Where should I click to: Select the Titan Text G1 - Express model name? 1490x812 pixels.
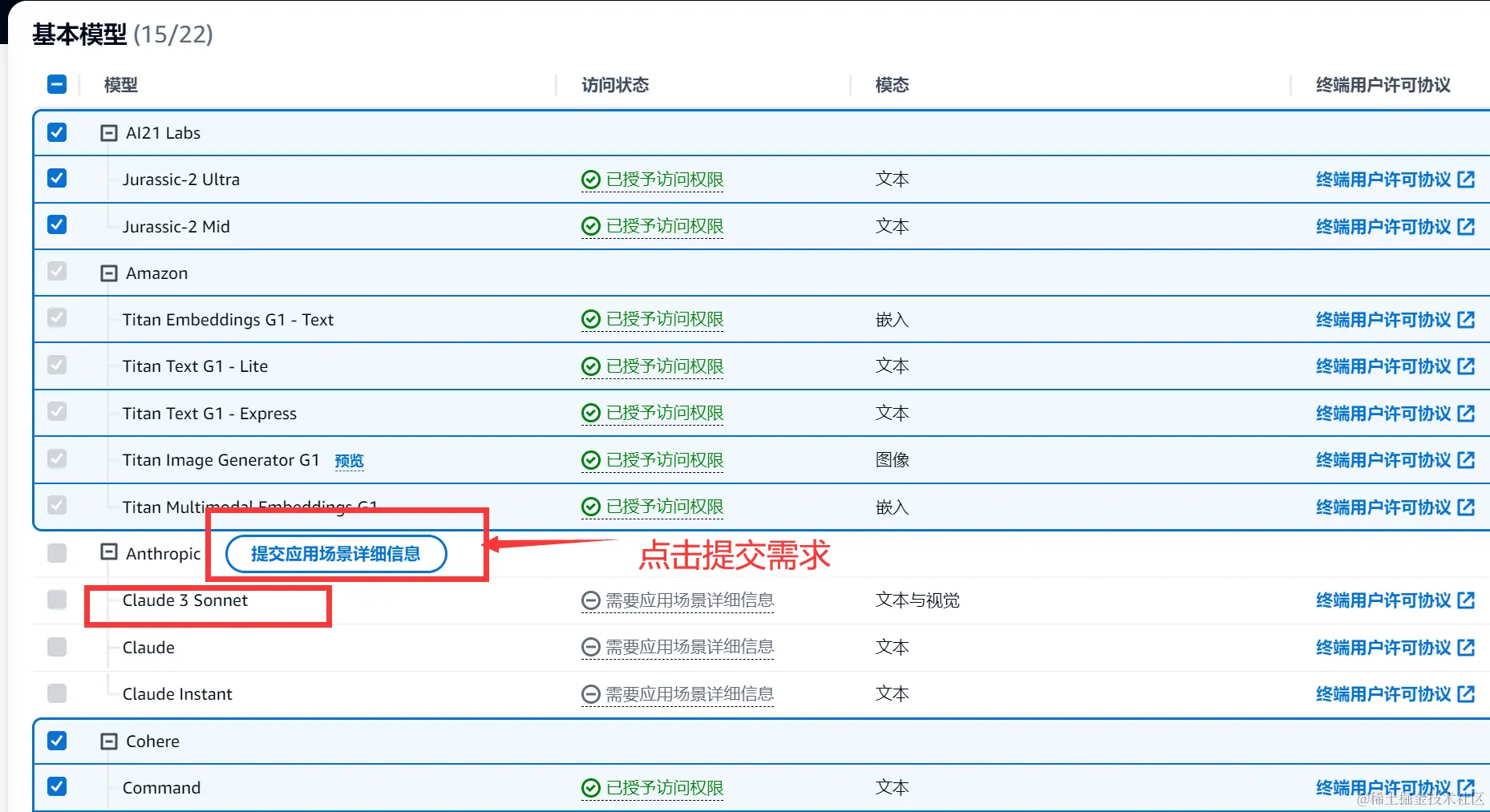coord(209,414)
